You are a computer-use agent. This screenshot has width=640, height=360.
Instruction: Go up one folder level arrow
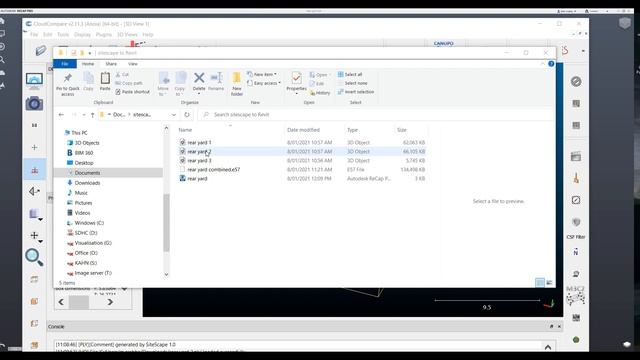click(x=93, y=115)
